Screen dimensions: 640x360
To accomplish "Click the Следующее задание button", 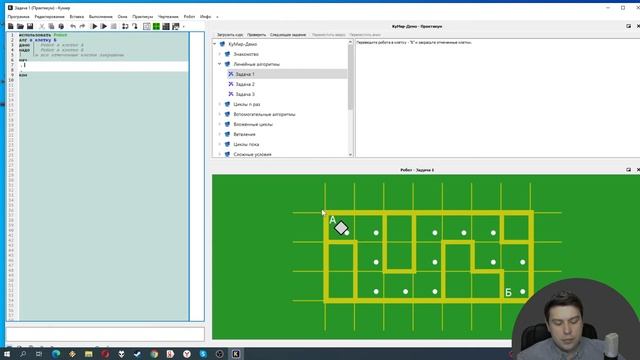I will tap(288, 35).
